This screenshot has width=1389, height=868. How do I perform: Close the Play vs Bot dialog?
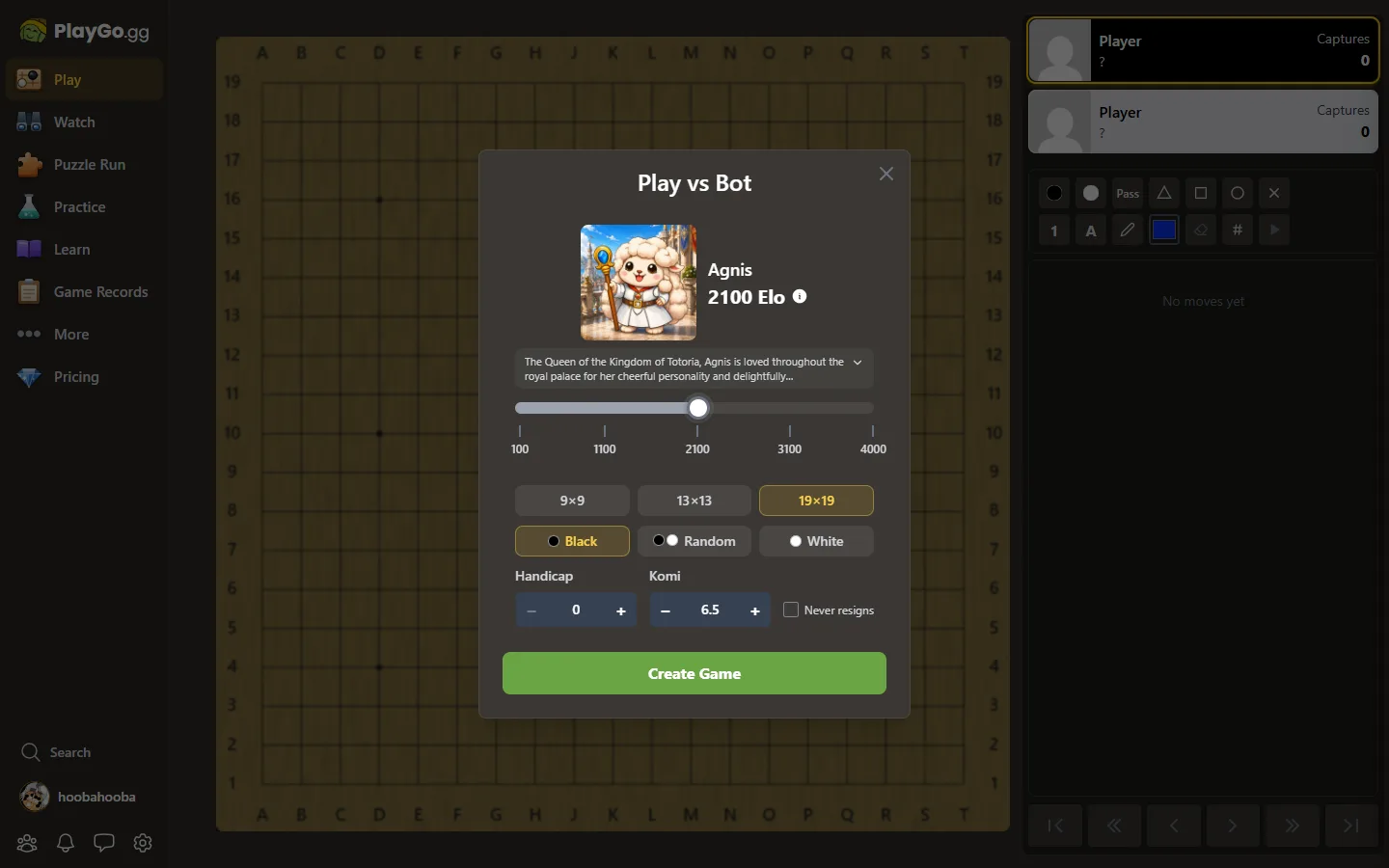click(886, 174)
